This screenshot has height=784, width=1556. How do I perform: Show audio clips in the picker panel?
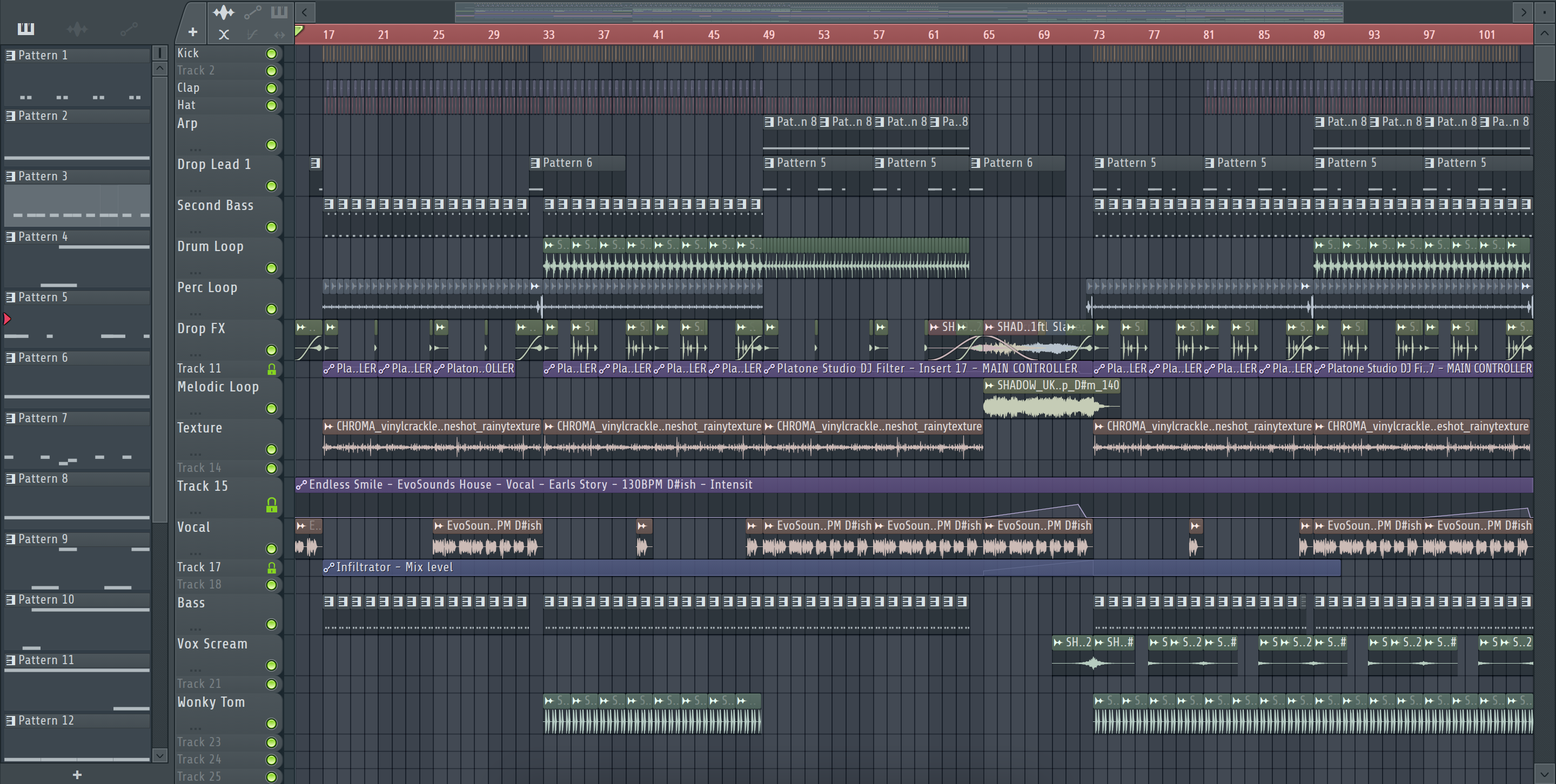pyautogui.click(x=77, y=29)
